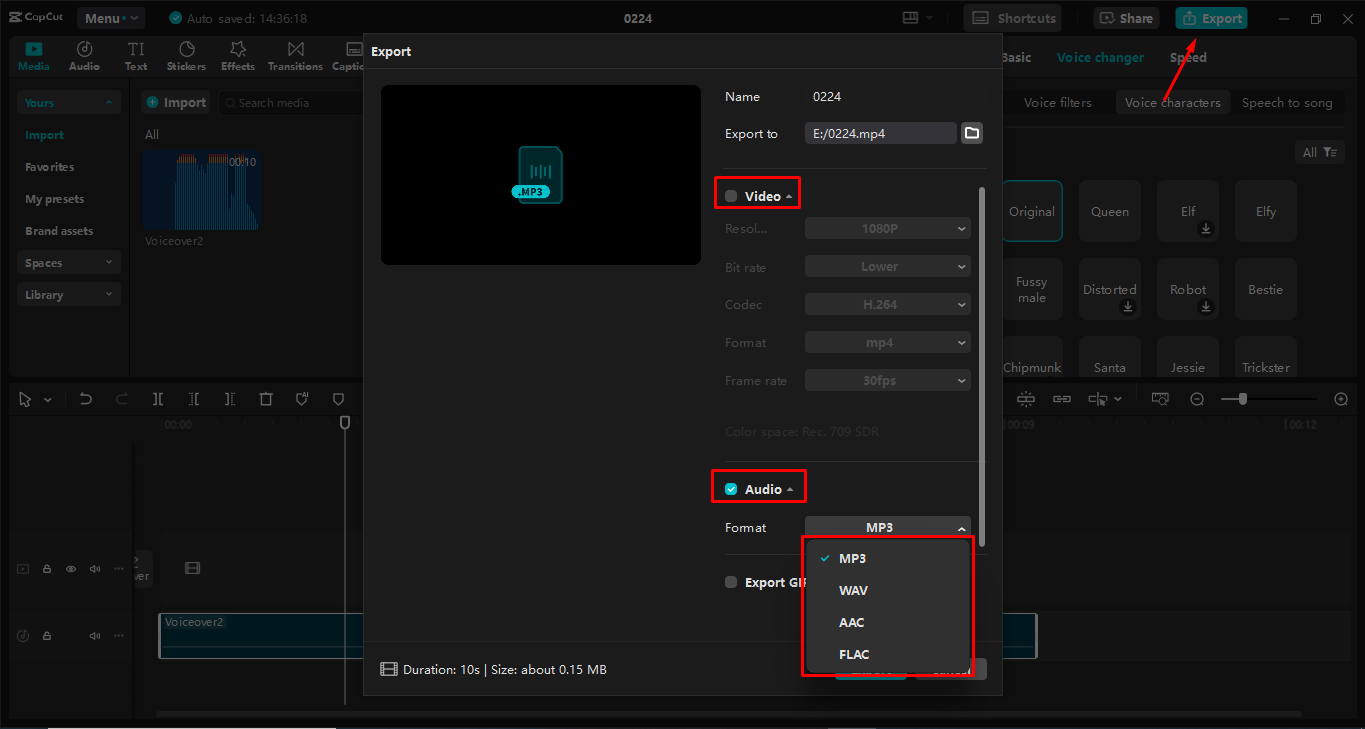1365x729 pixels.
Task: Close the audio Format MP3 dropdown
Action: click(888, 527)
